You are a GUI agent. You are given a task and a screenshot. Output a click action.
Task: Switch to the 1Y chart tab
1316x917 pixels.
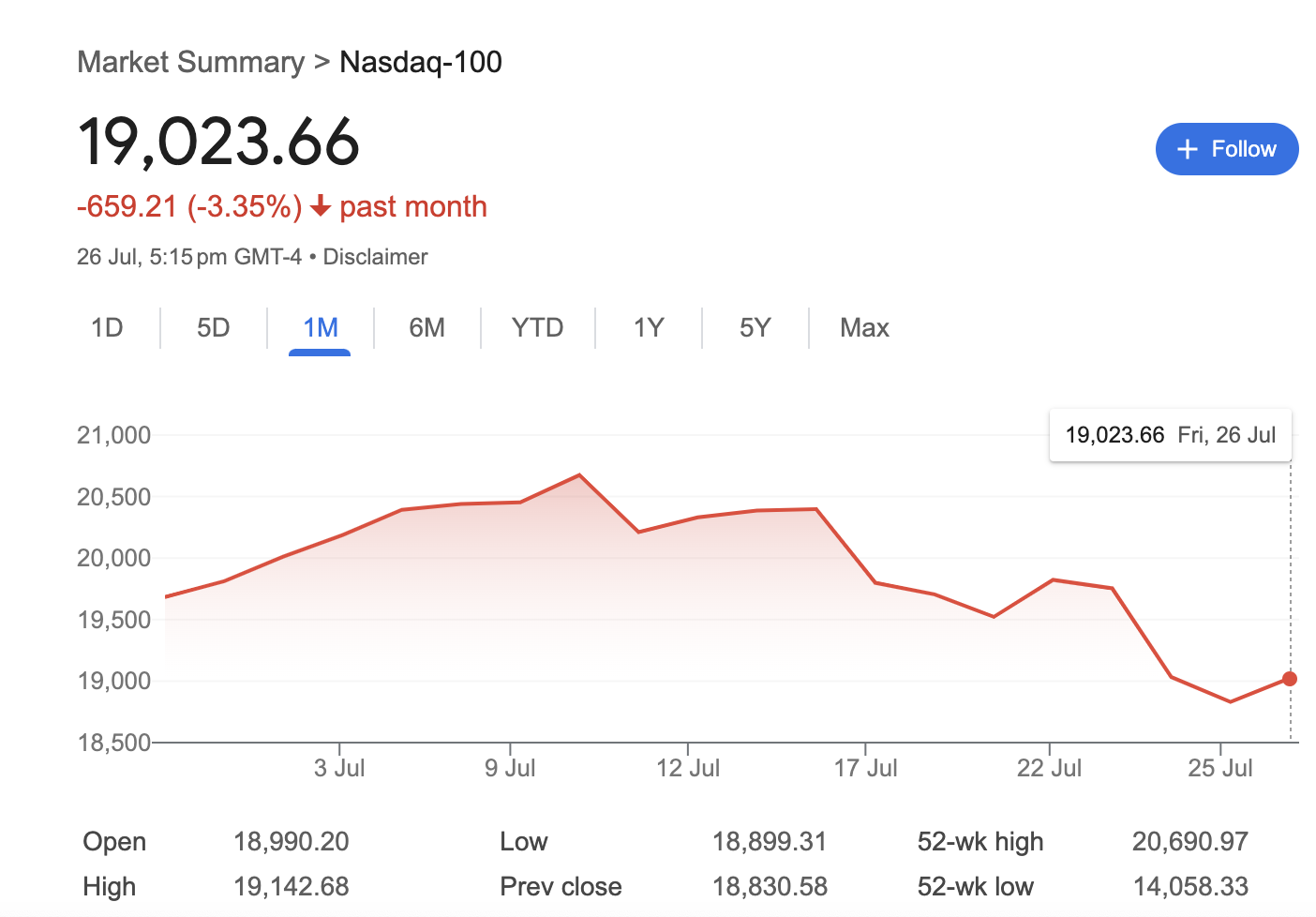click(648, 328)
